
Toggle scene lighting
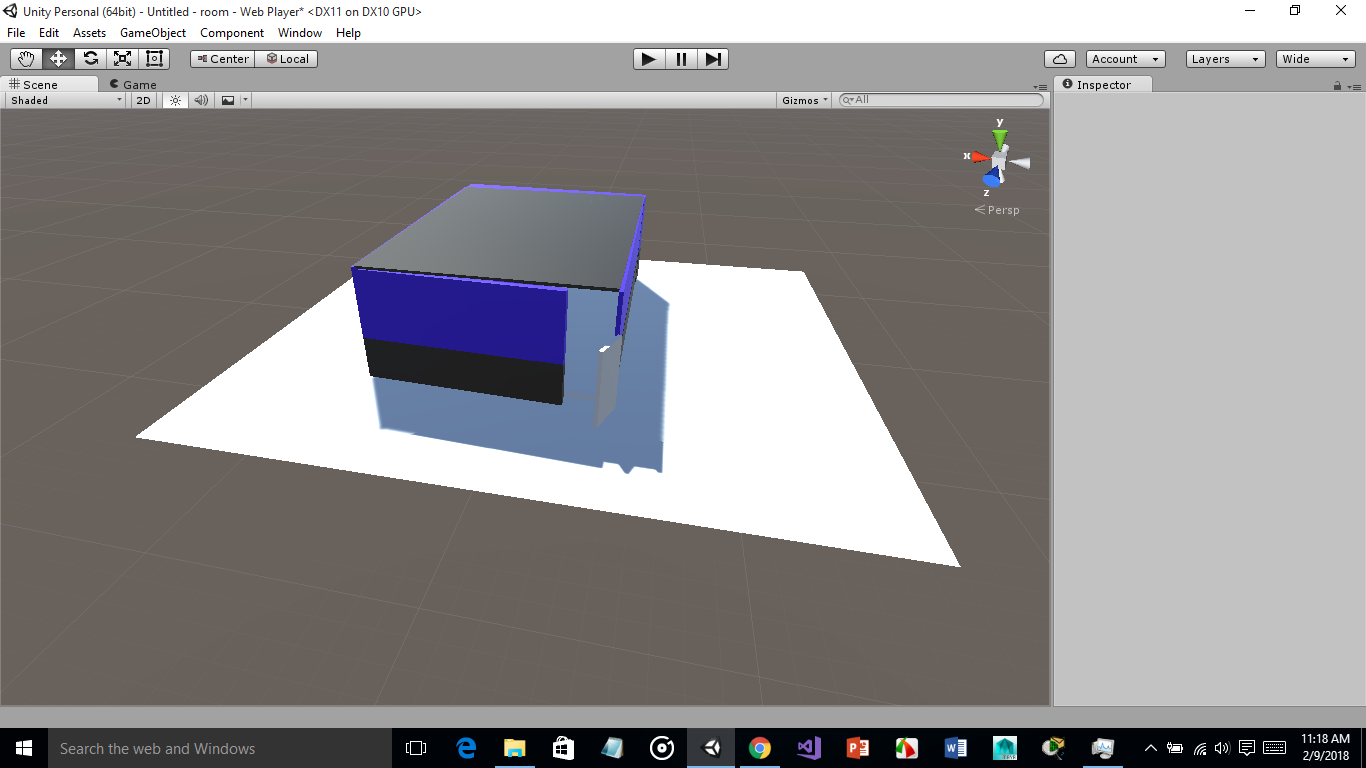(176, 100)
